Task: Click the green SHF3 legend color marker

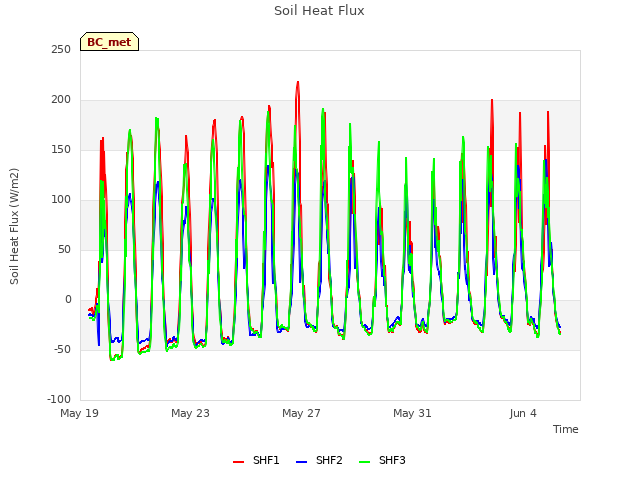Action: (x=364, y=462)
